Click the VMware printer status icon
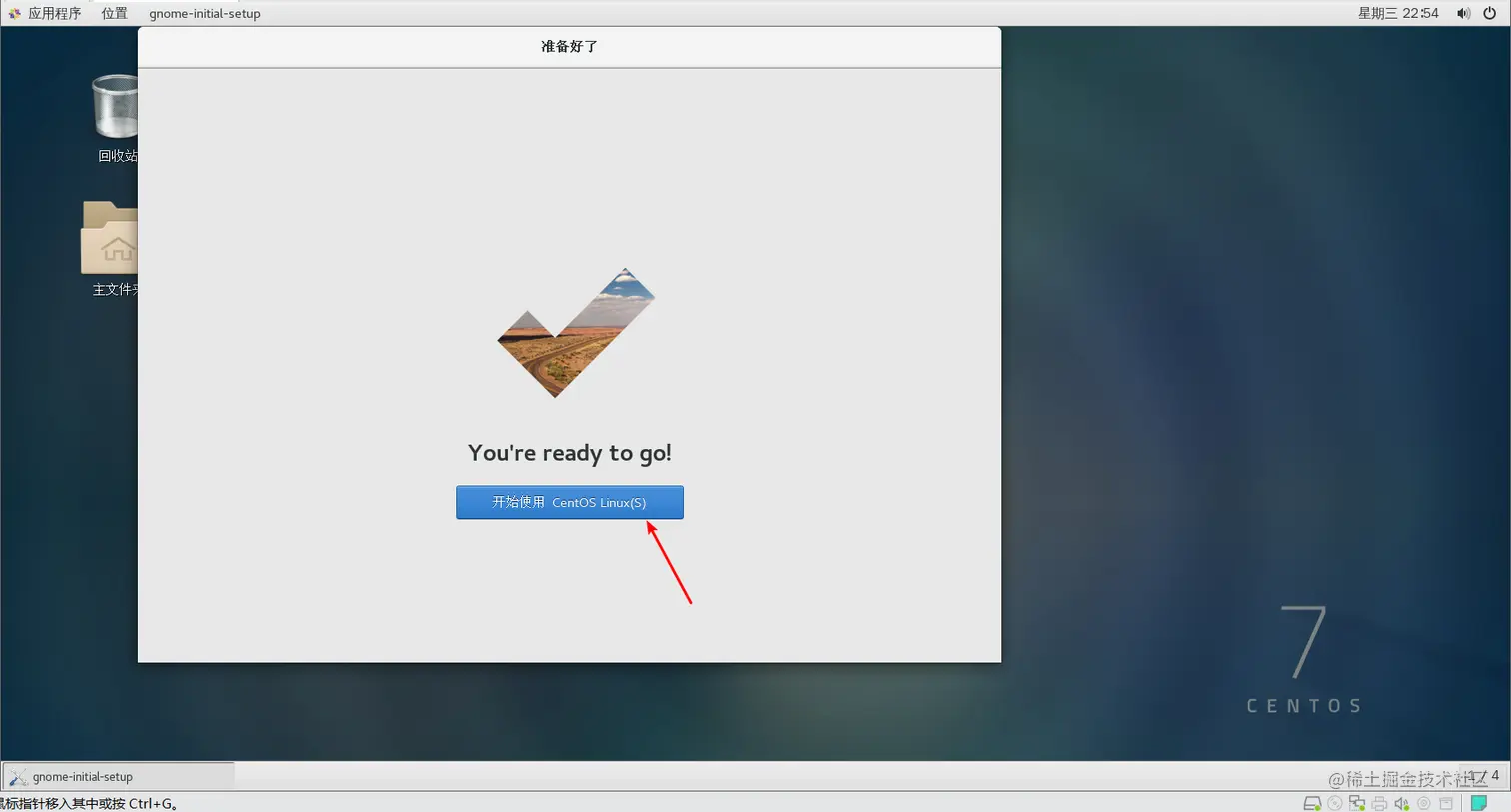The width and height of the screenshot is (1511, 812). (x=1379, y=803)
